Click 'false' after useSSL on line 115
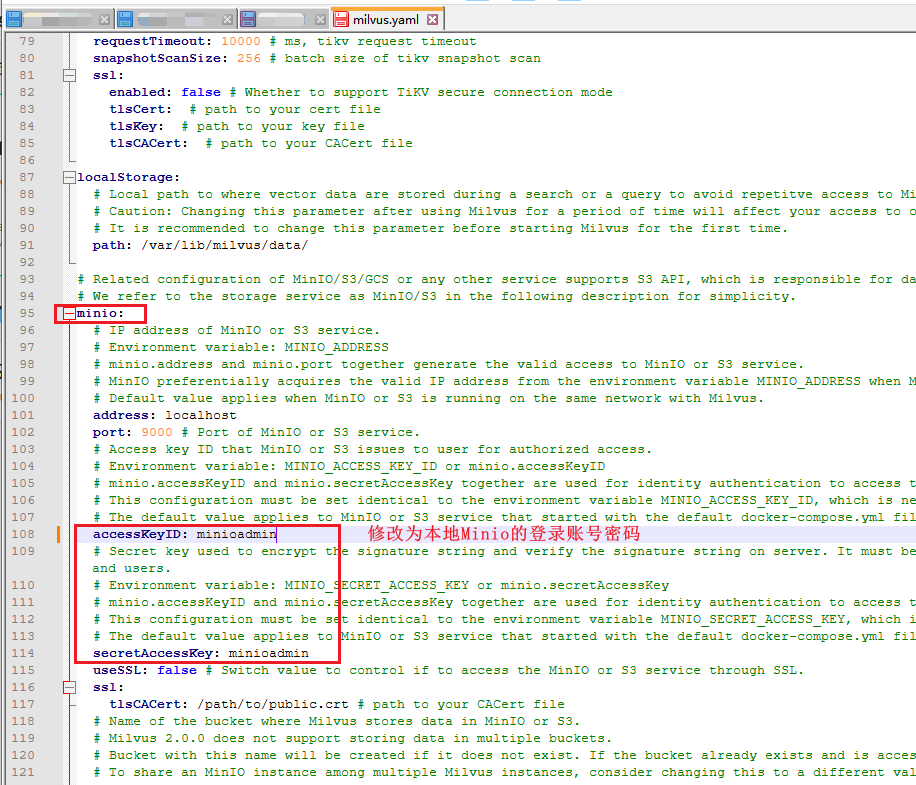Screen dimensions: 916x785 (176, 671)
